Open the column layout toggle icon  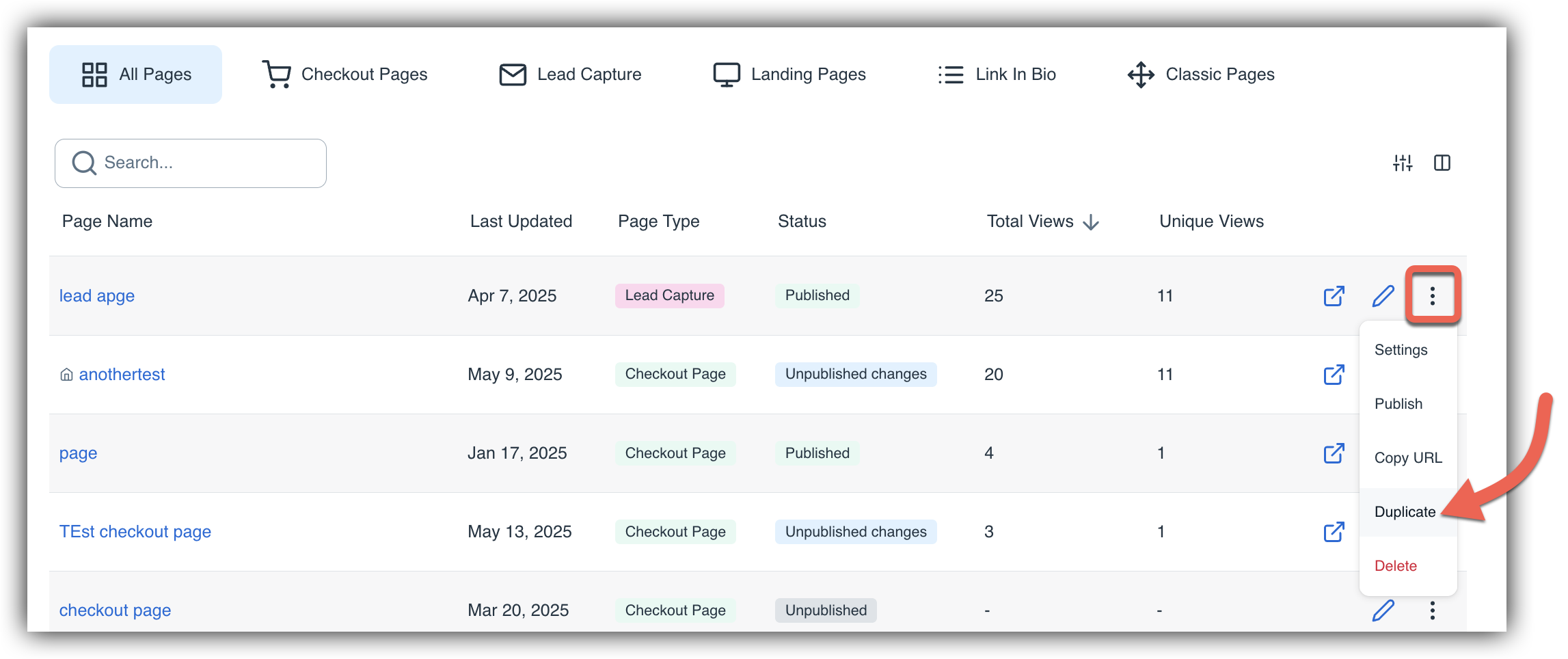click(1442, 163)
